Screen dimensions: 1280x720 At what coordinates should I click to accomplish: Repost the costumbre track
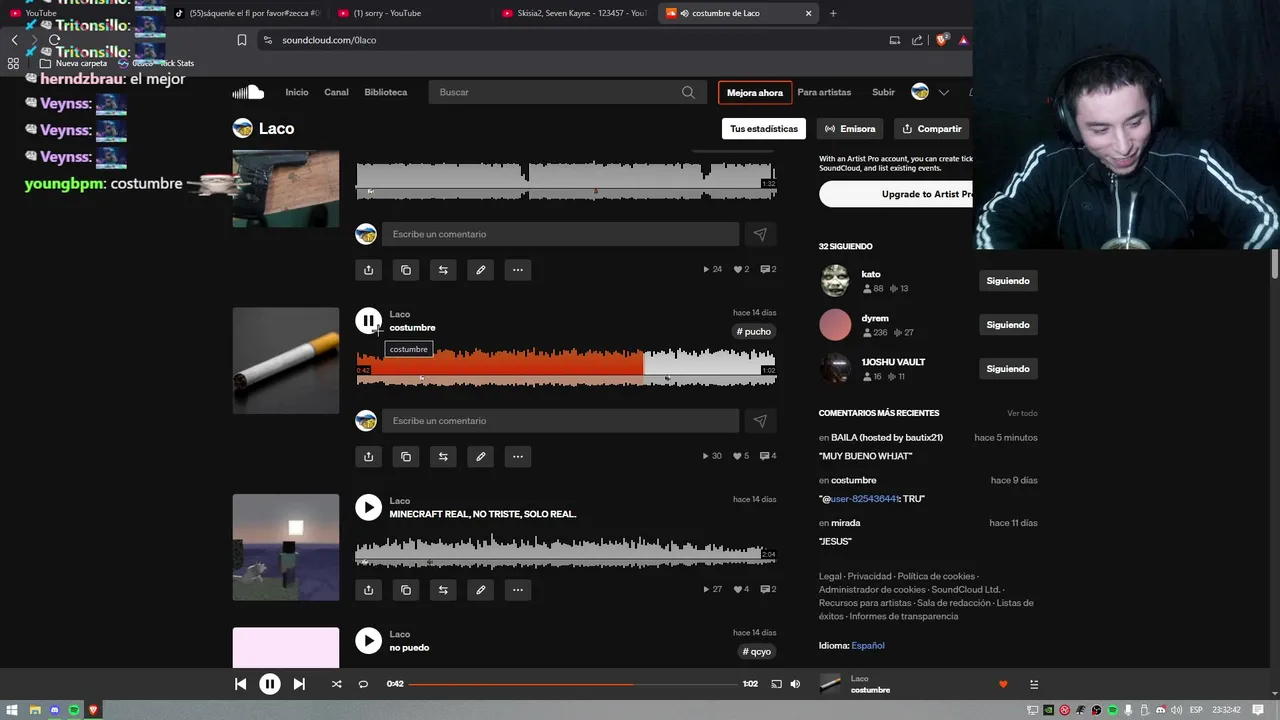[x=443, y=456]
